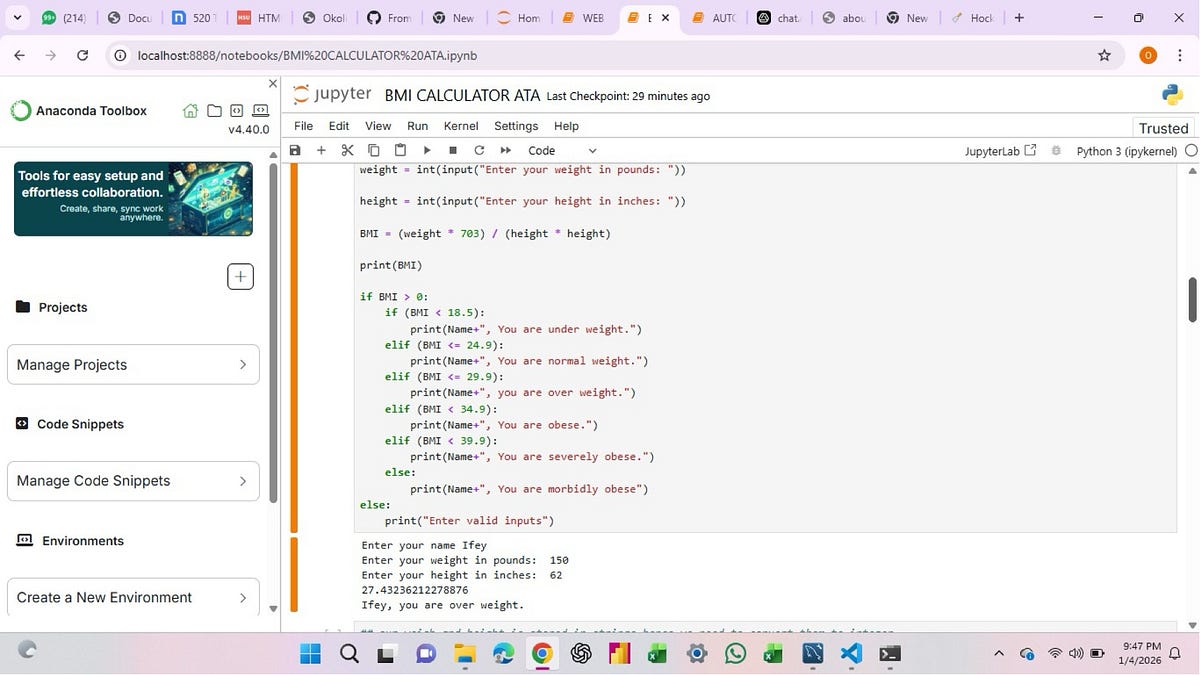The height and width of the screenshot is (675, 1200).
Task: Switch to the 'WEB' browser tab
Action: [x=582, y=18]
